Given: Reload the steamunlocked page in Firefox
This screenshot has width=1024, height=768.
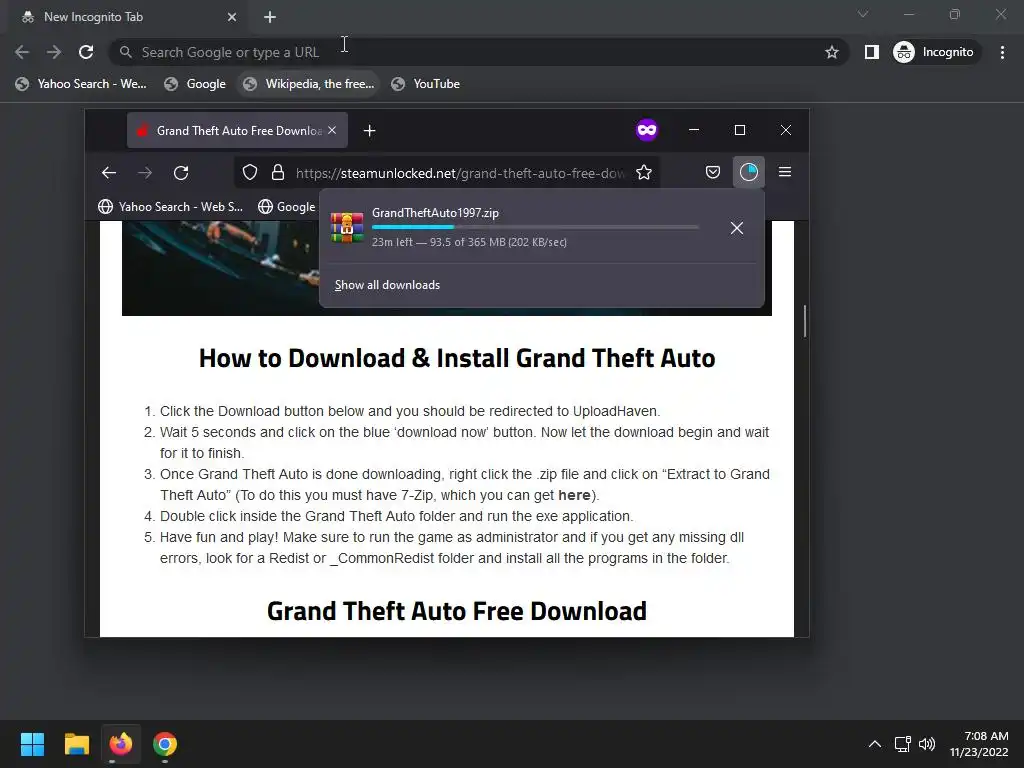Looking at the screenshot, I should (x=181, y=172).
